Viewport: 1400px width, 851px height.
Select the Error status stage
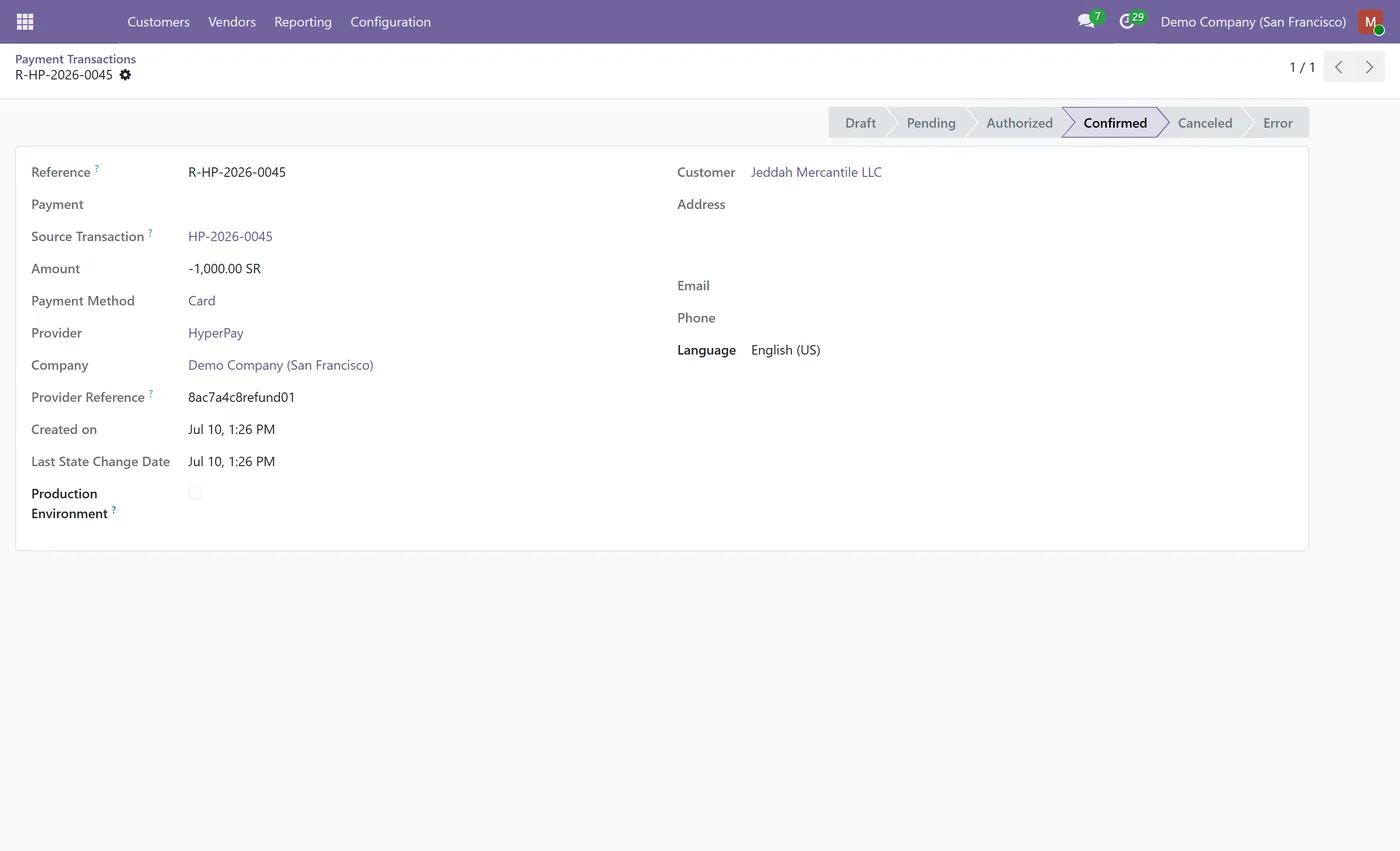1277,123
